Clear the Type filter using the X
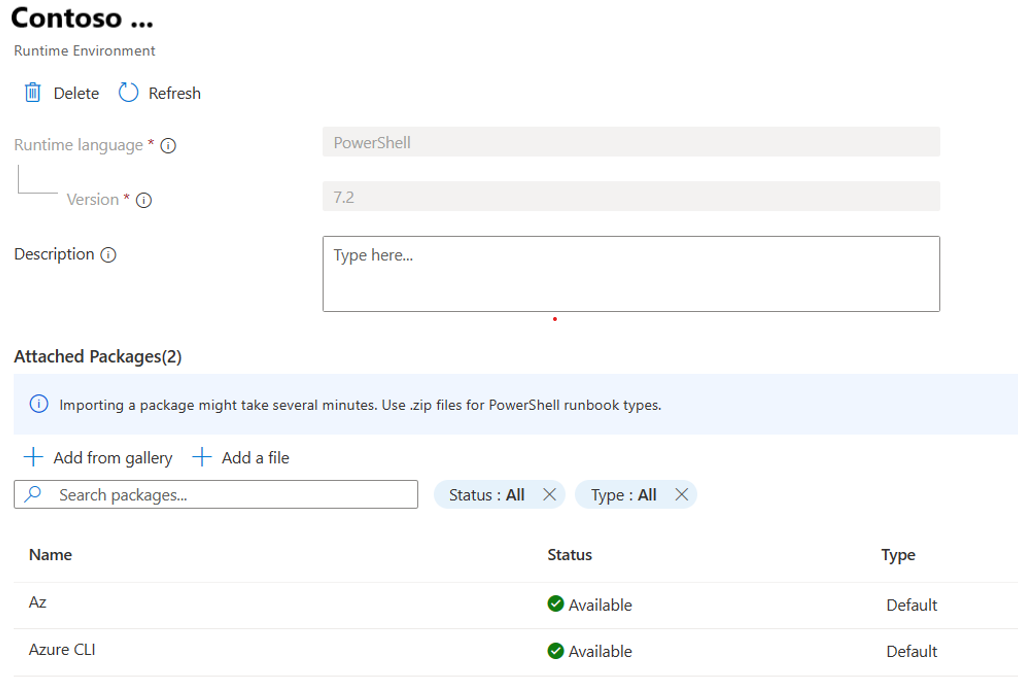 click(681, 494)
